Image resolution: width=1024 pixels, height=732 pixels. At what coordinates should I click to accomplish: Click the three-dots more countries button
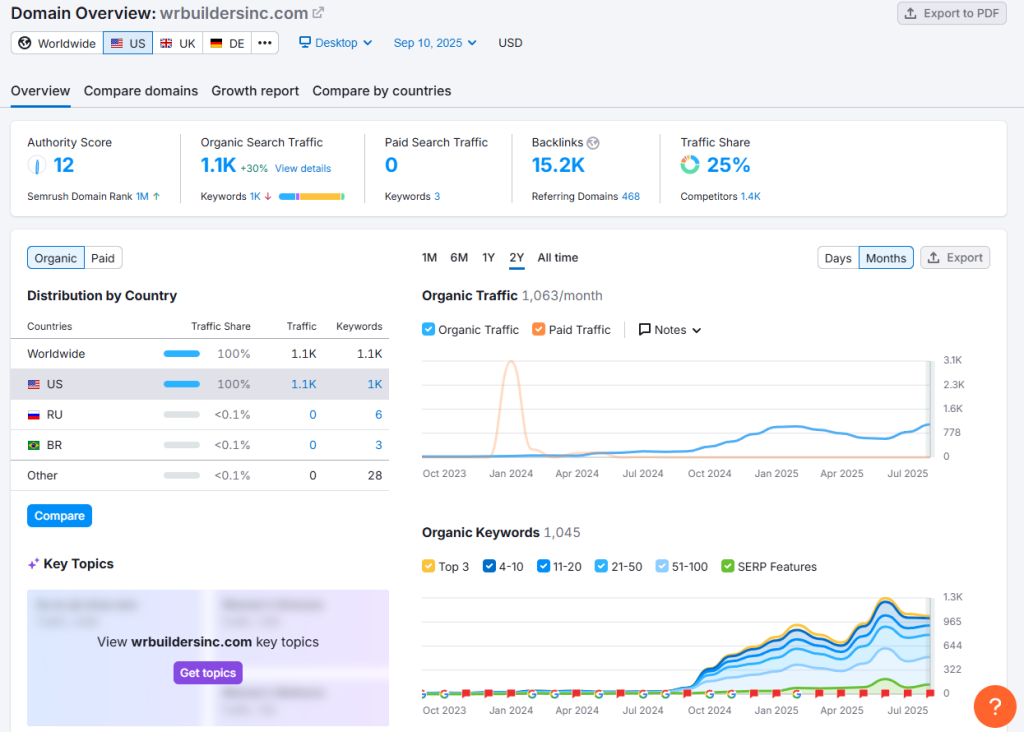click(x=264, y=43)
